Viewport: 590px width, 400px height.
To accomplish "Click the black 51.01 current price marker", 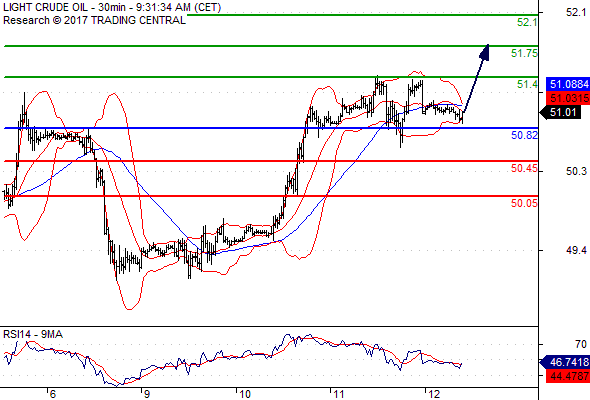I will (x=561, y=112).
